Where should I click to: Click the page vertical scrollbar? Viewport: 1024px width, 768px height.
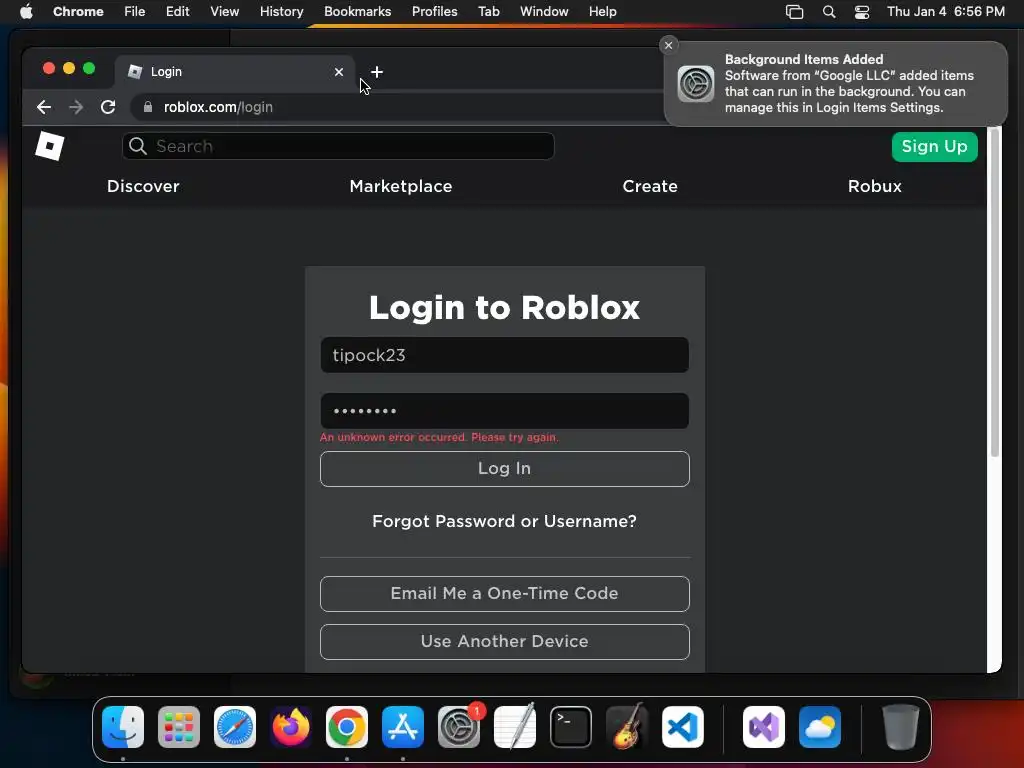(995, 294)
